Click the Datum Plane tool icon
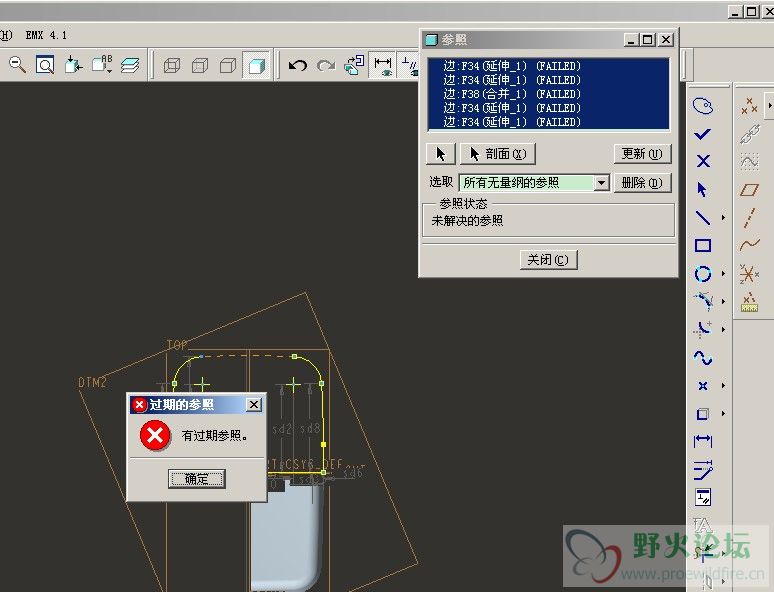The width and height of the screenshot is (774, 592). (749, 190)
